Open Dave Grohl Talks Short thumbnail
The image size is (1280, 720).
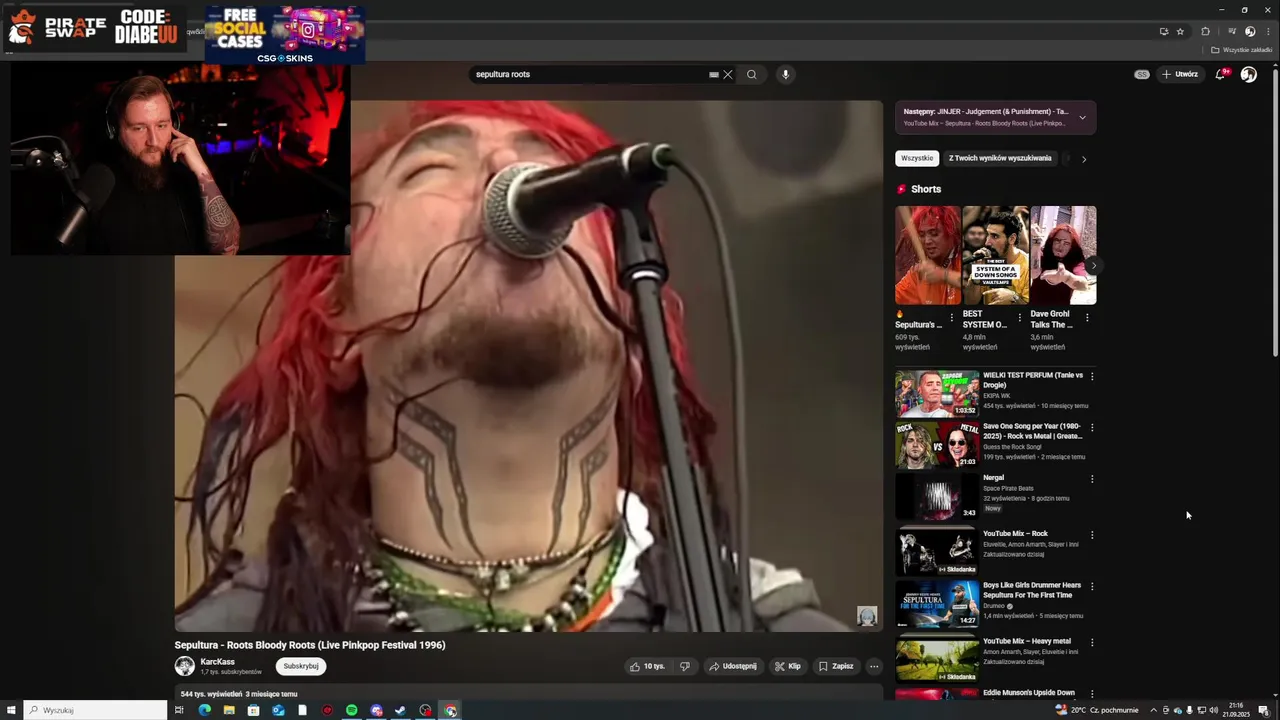tap(1063, 255)
